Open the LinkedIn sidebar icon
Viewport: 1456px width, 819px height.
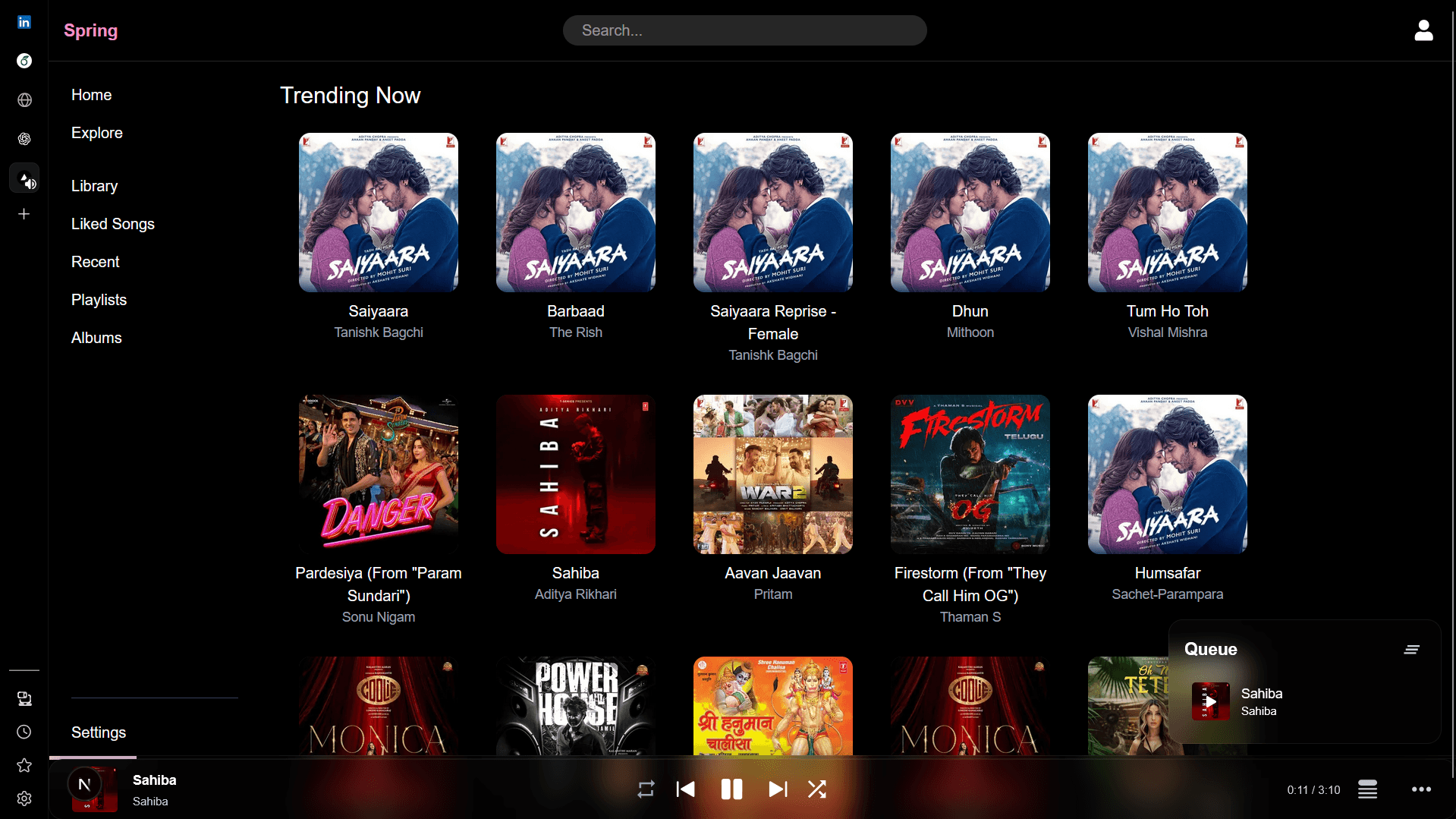[x=24, y=22]
